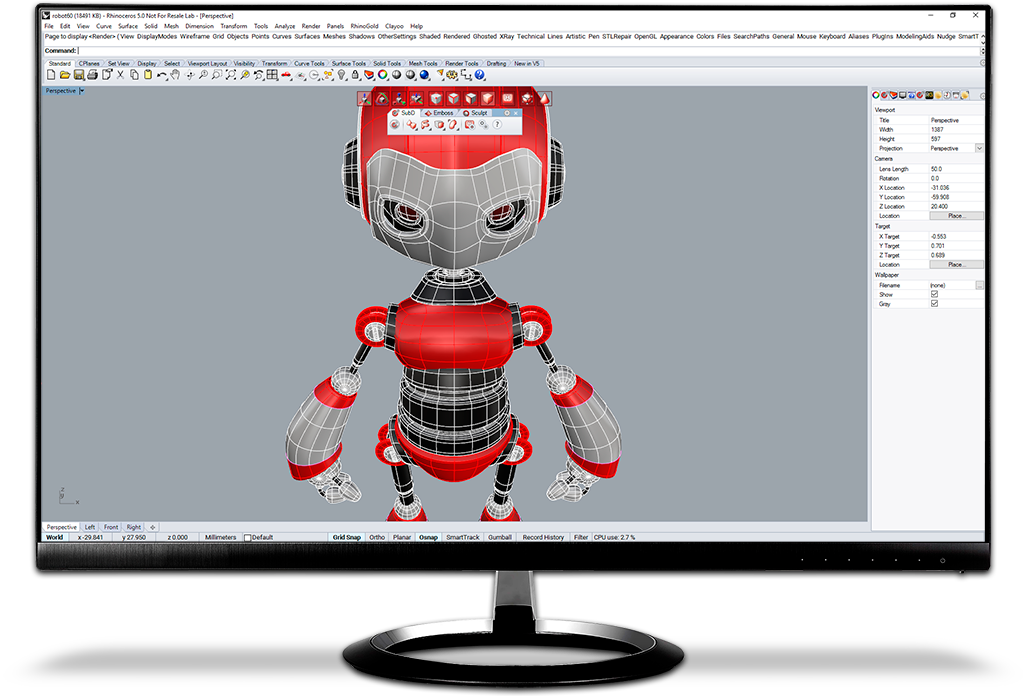This screenshot has width=1024, height=696.
Task: Open a file with the folder icon
Action: (x=65, y=75)
